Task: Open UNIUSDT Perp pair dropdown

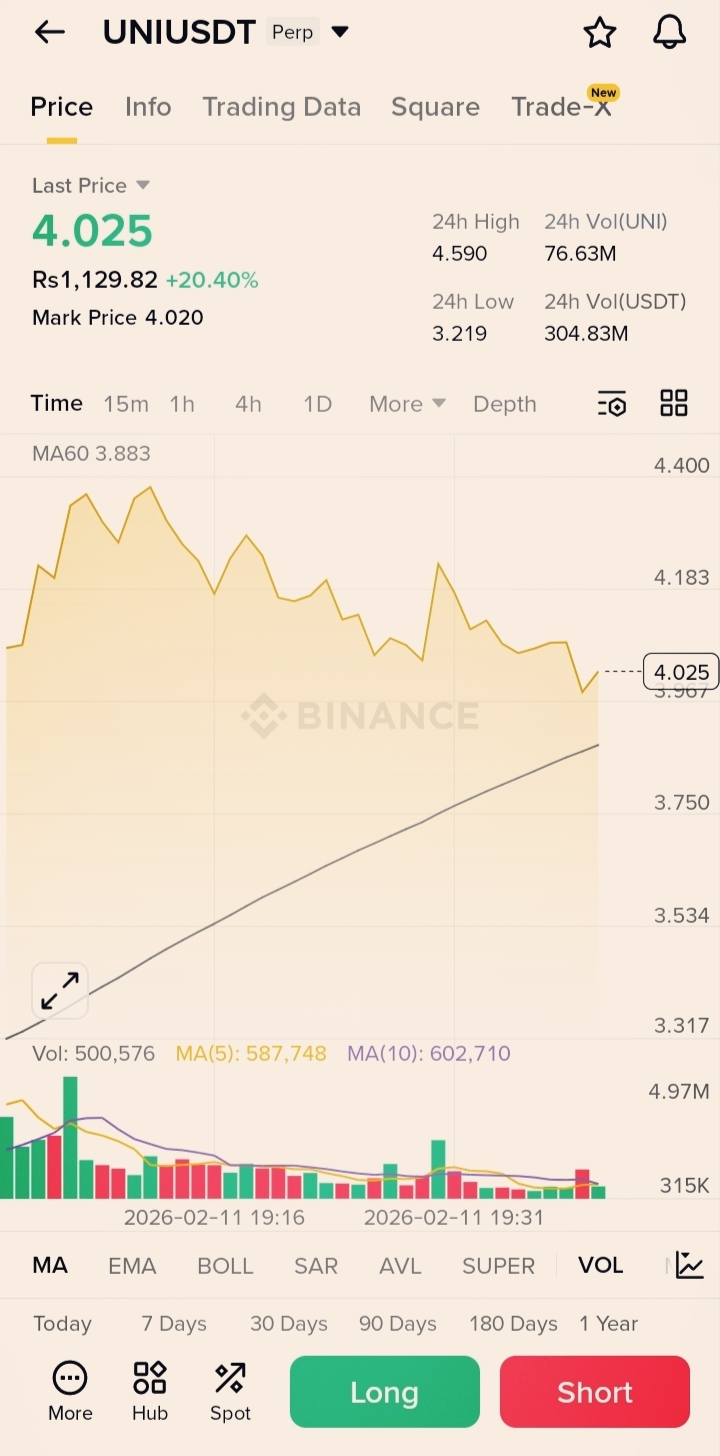Action: pyautogui.click(x=340, y=32)
